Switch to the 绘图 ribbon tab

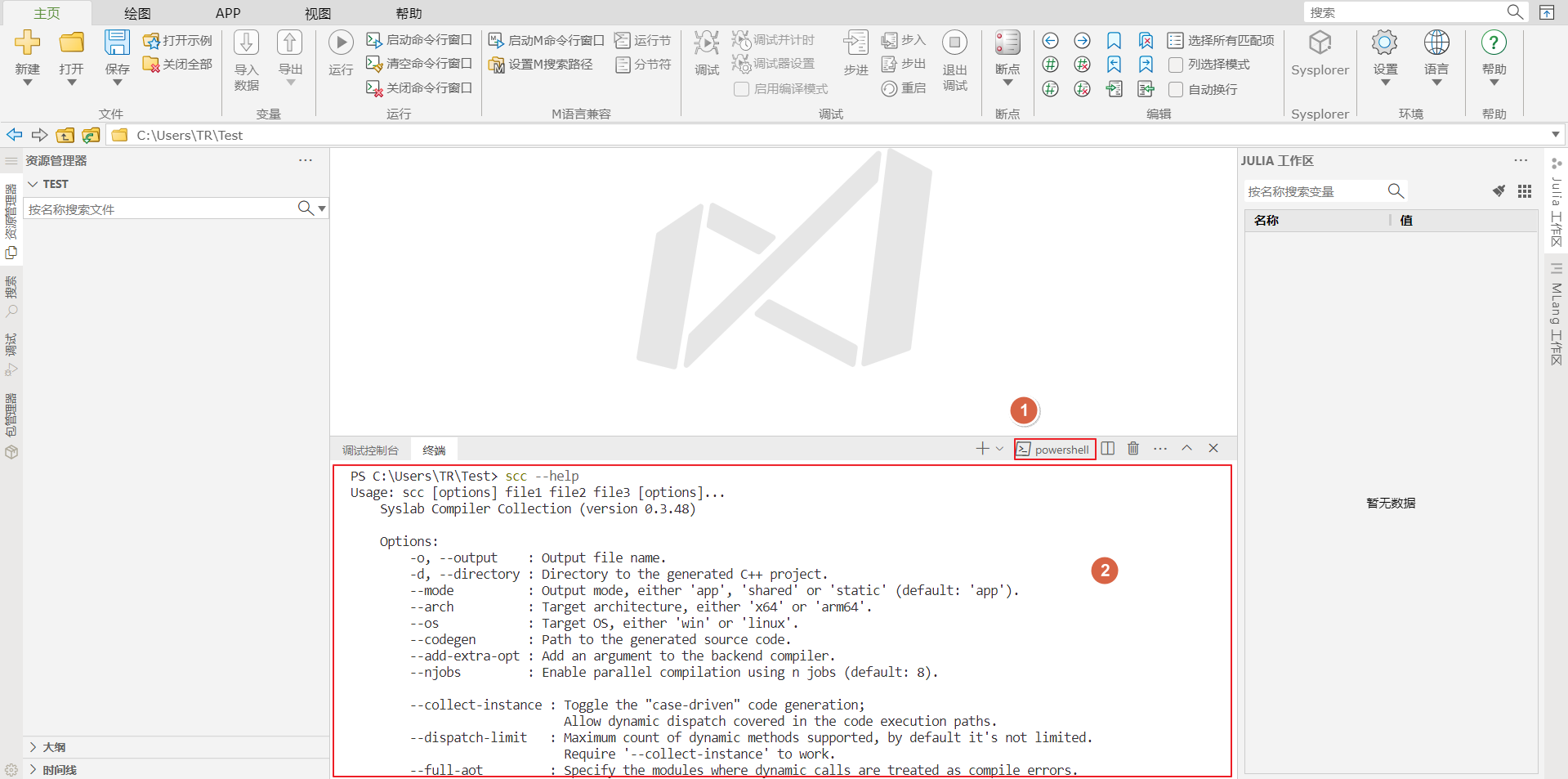(137, 13)
